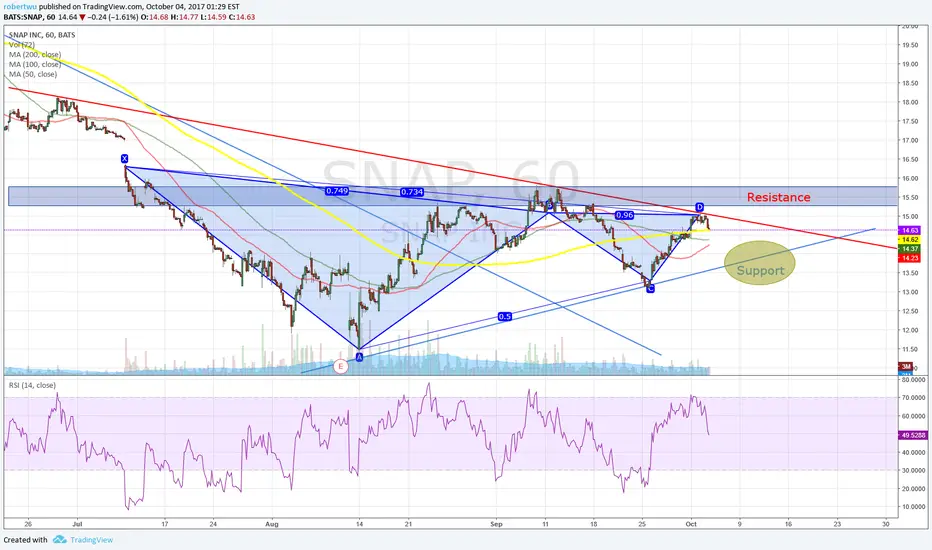Select the X point label of pattern
Viewport: 932px width, 550px height.
click(124, 159)
